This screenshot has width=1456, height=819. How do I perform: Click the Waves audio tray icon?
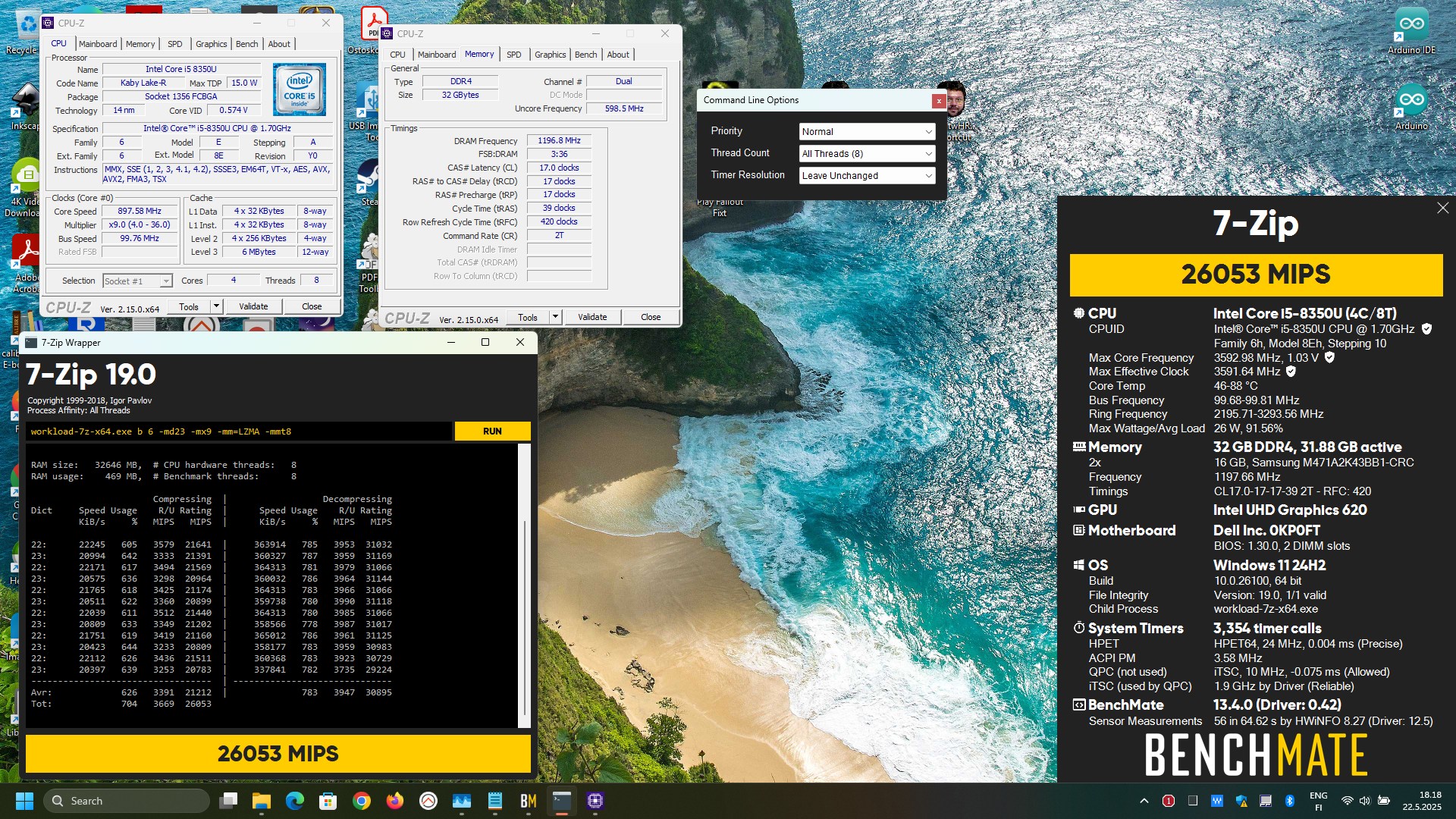[1217, 801]
